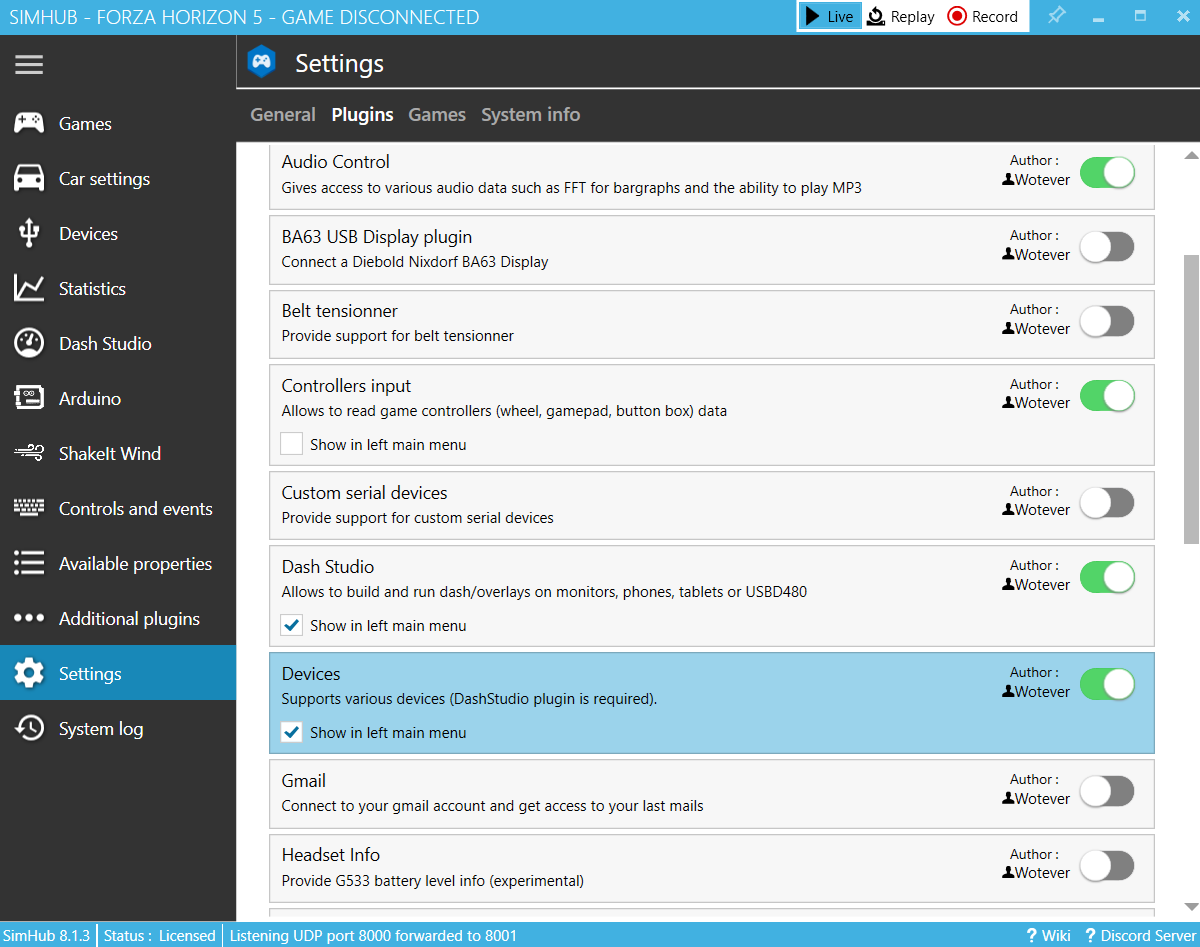
Task: Click the Arduino board icon
Action: [x=29, y=399]
